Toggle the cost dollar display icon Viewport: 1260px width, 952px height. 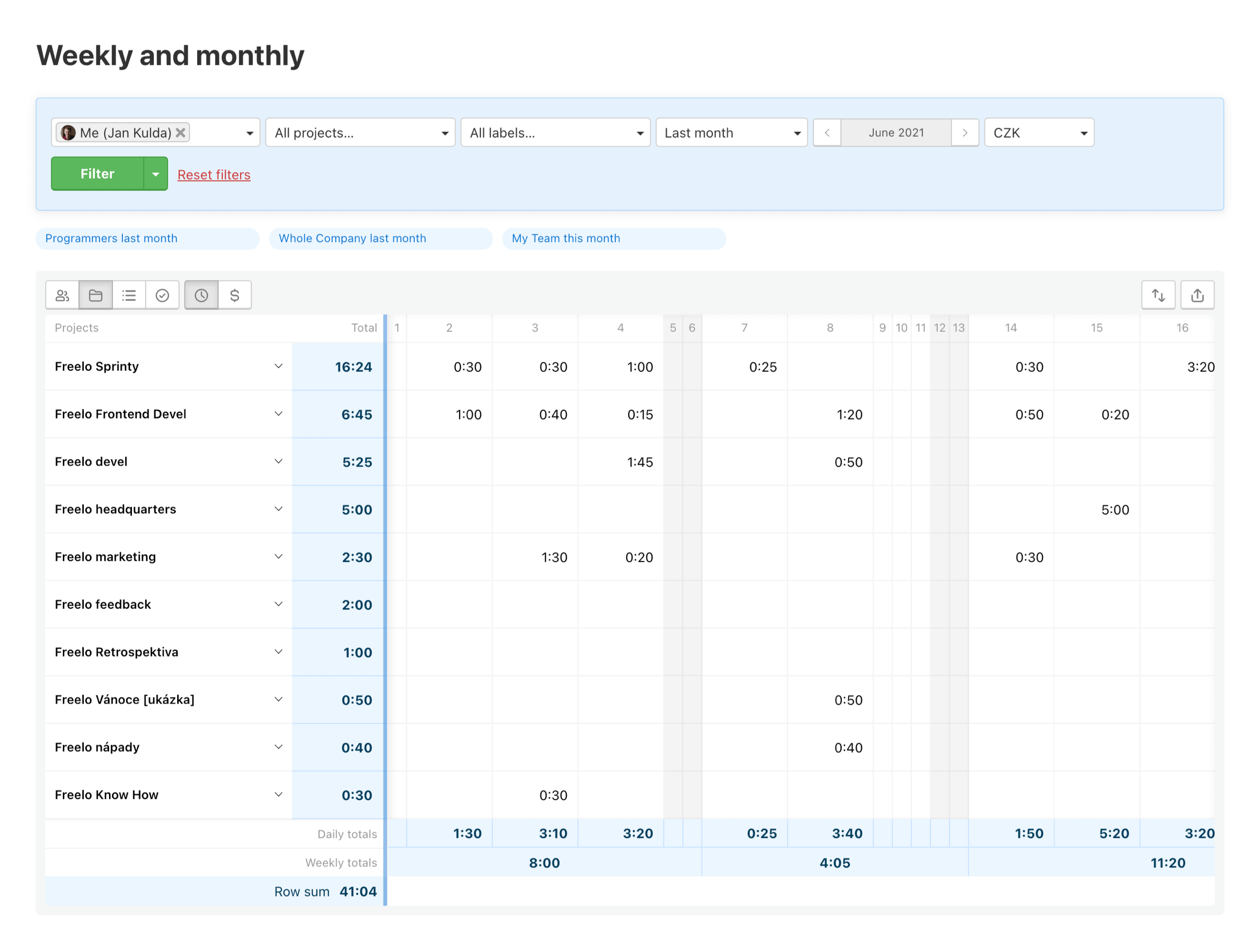click(235, 295)
